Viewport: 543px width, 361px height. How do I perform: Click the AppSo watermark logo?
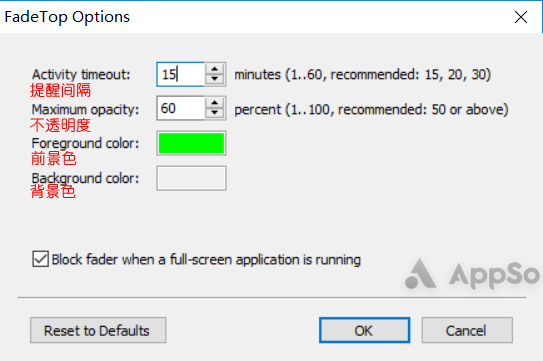(472, 274)
